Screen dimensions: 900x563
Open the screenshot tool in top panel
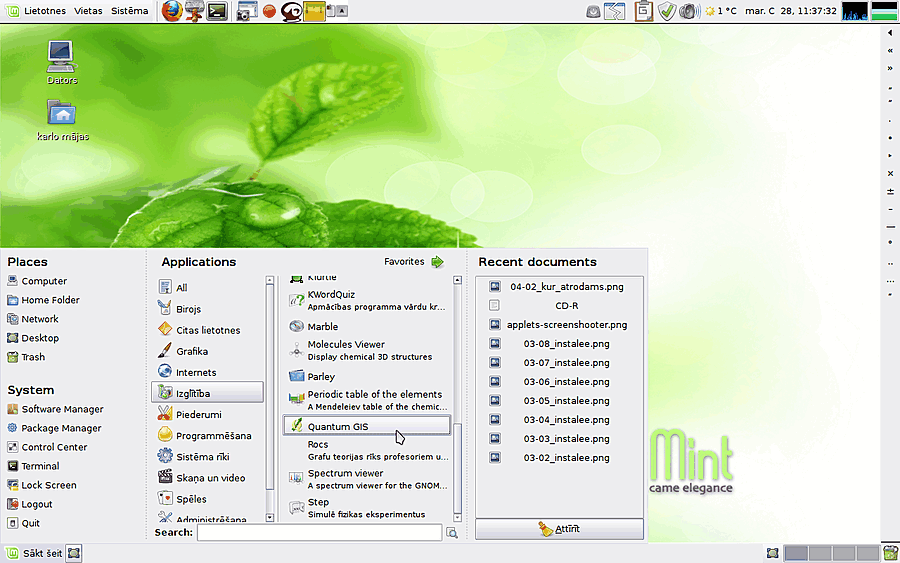[x=247, y=11]
